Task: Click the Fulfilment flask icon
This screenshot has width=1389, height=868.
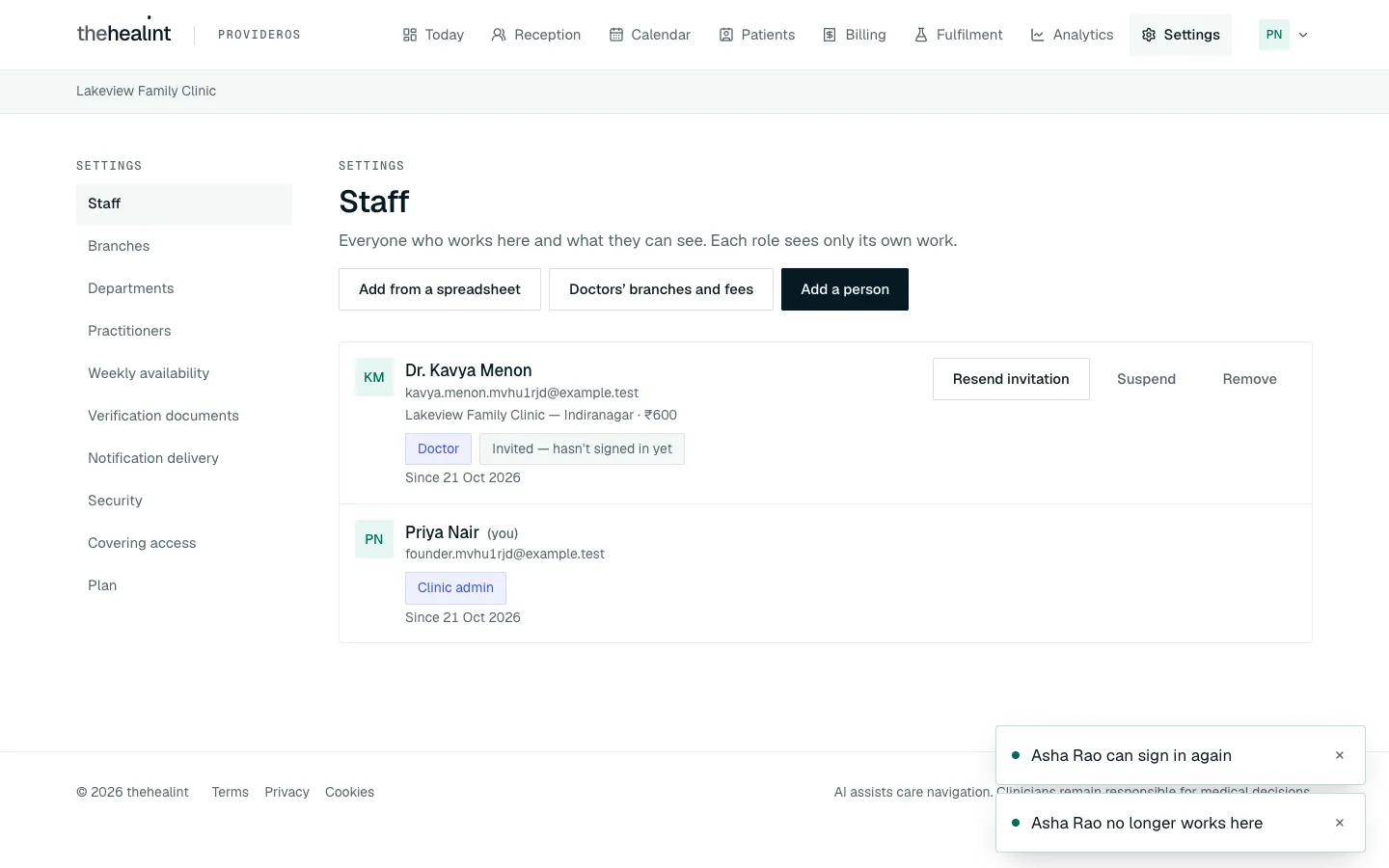Action: pos(921,35)
